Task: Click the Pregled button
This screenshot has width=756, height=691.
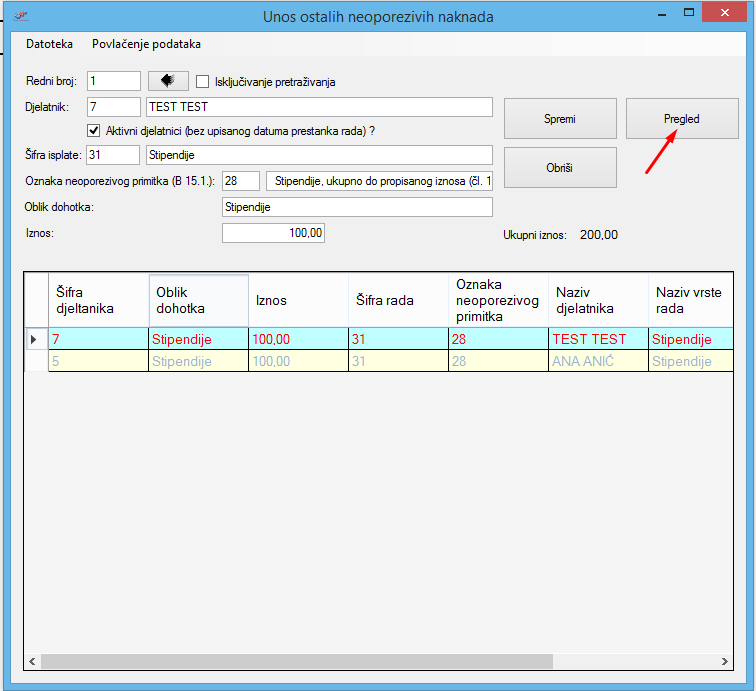Action: click(x=681, y=119)
